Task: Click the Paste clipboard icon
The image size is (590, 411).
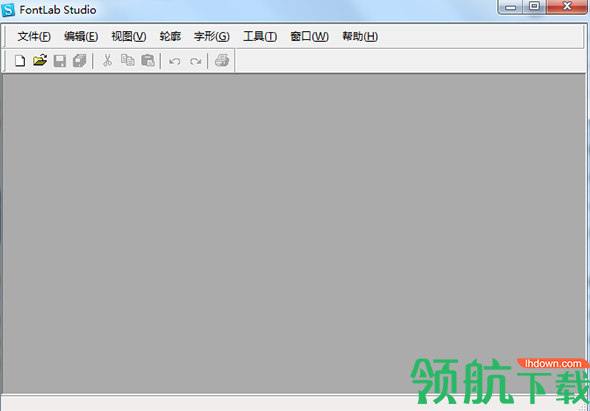Action: pos(148,61)
